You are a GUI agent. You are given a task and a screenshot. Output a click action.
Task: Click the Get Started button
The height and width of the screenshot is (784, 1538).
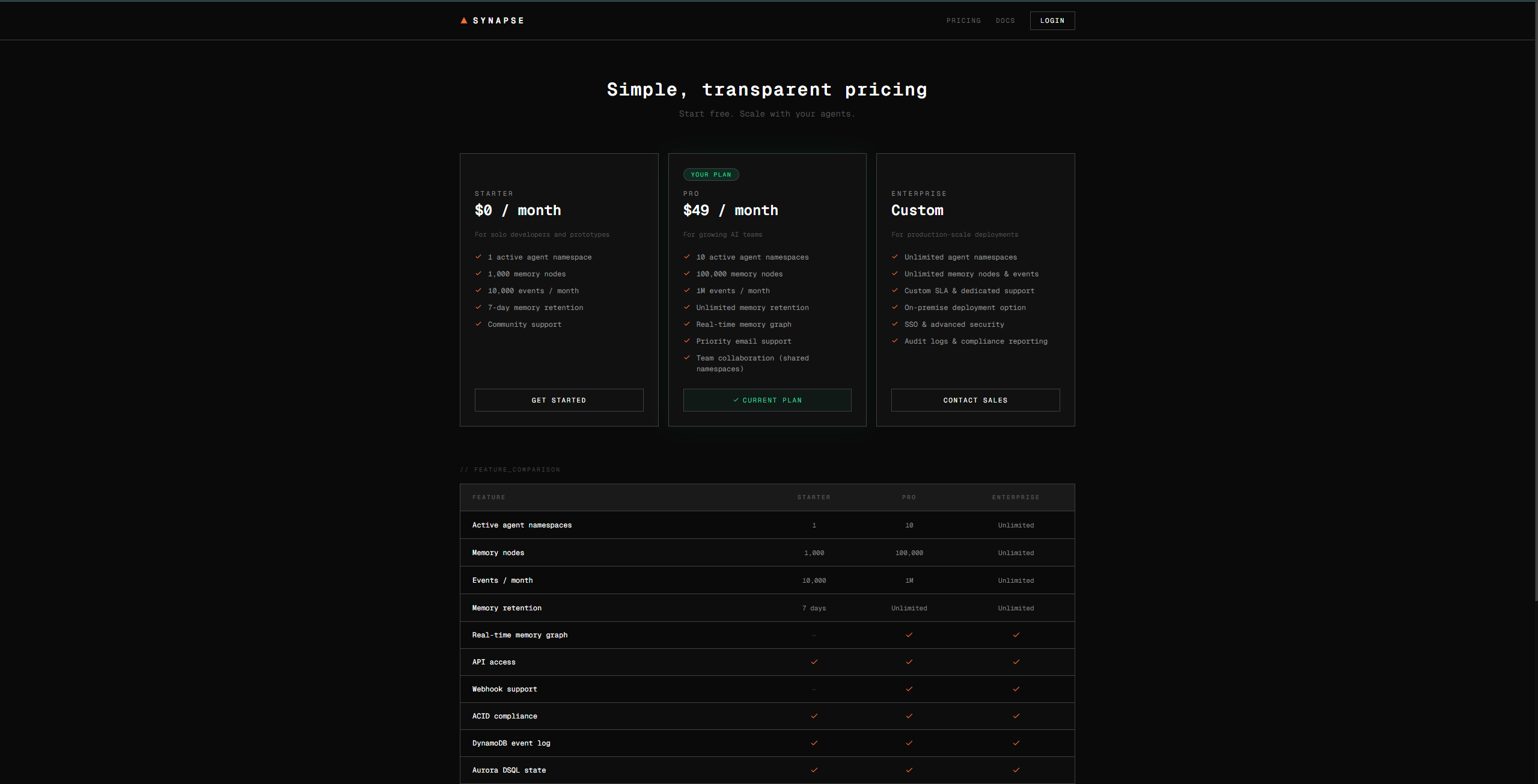(x=559, y=400)
